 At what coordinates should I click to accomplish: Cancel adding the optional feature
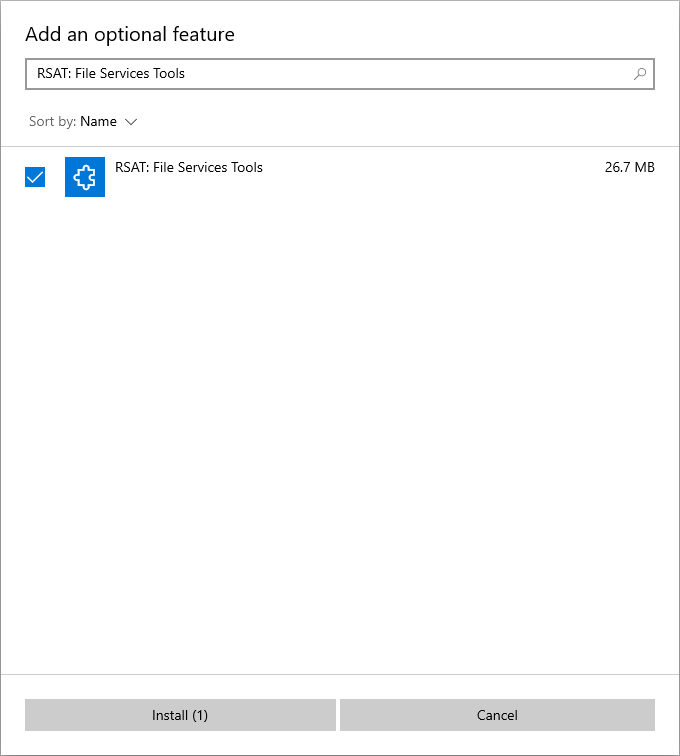coord(497,715)
